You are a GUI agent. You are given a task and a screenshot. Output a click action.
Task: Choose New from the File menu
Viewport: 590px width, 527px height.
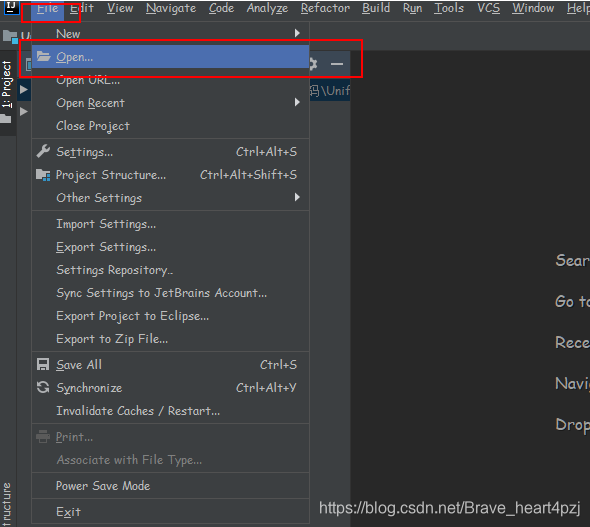point(170,33)
